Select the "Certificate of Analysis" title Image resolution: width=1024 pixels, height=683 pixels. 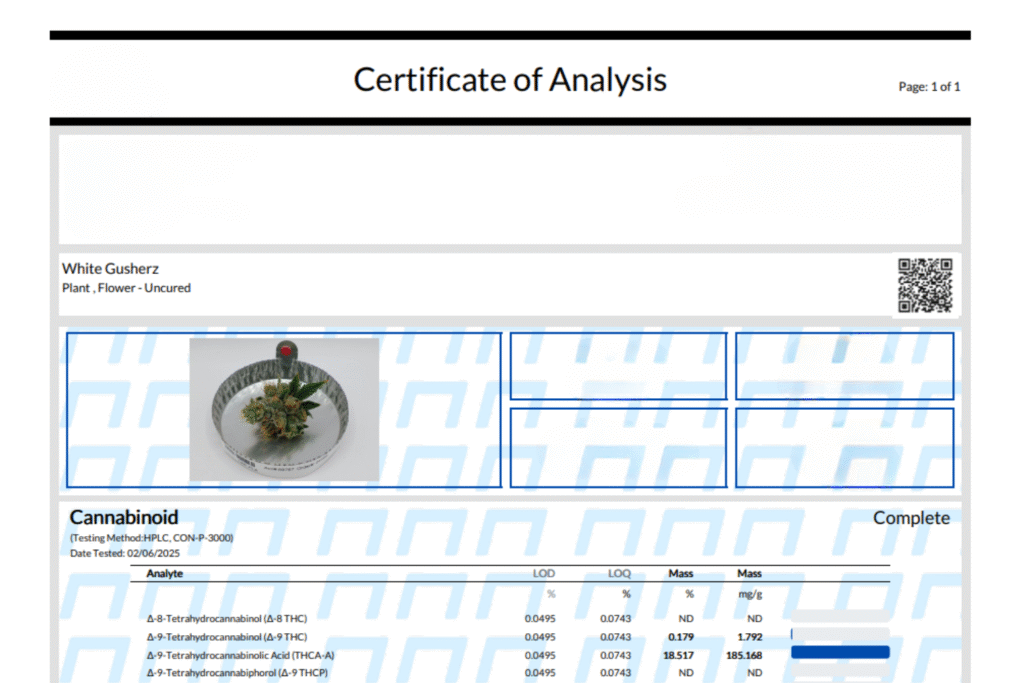510,80
